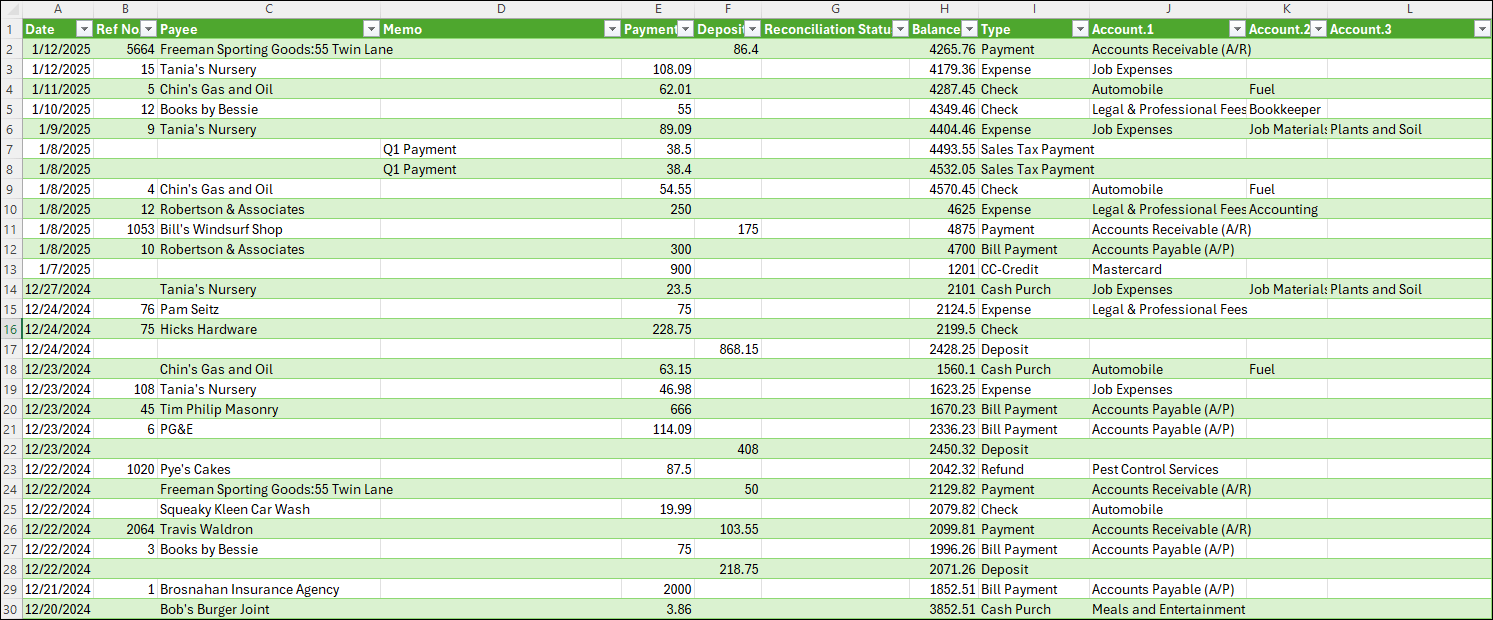Expand the Balance column filter dropdown
Viewport: 1493px width, 620px height.
click(x=968, y=30)
